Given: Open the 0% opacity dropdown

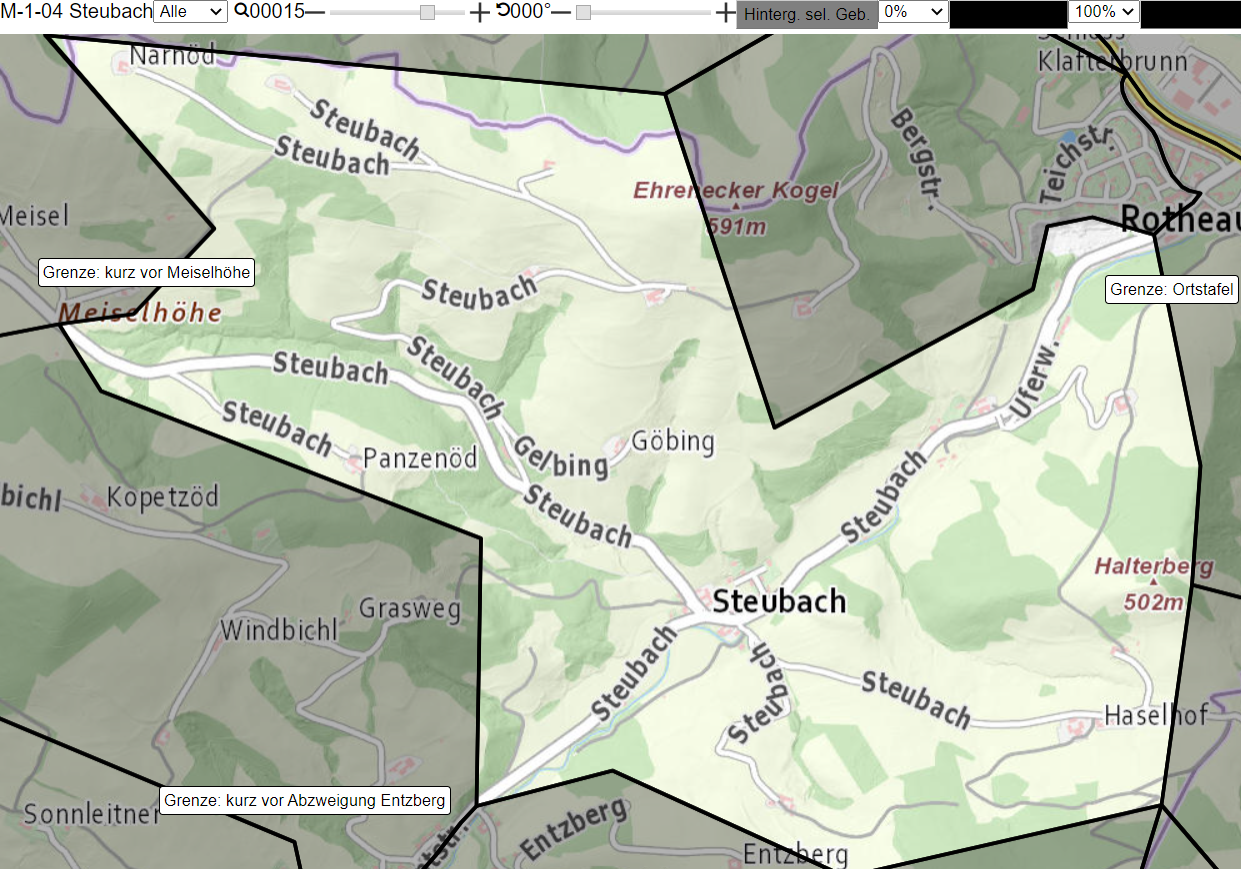Looking at the screenshot, I should point(913,12).
